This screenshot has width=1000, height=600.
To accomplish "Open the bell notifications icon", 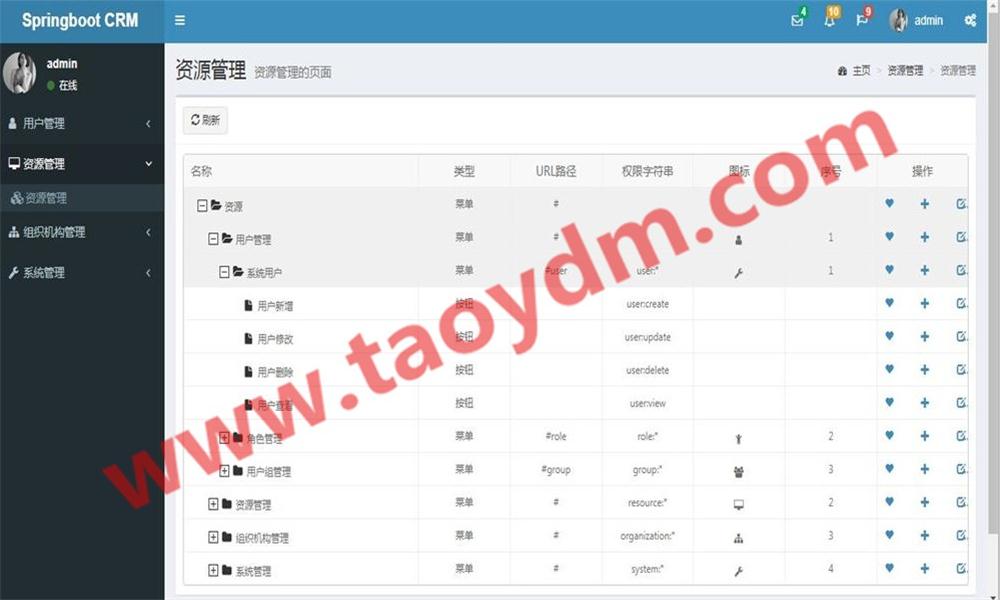I will (829, 20).
